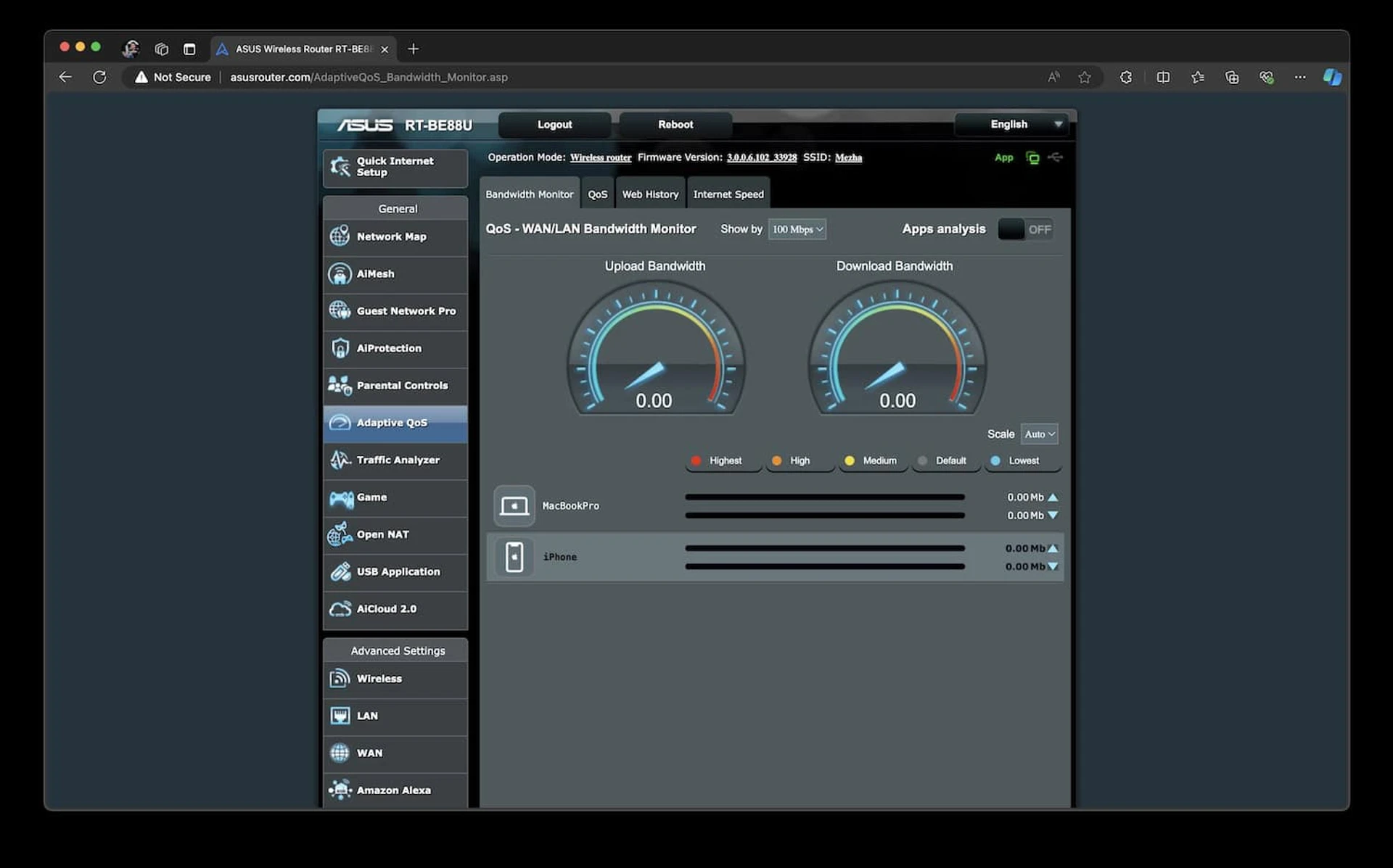Open the Scale Auto dropdown
This screenshot has height=868, width=1393.
(1039, 434)
